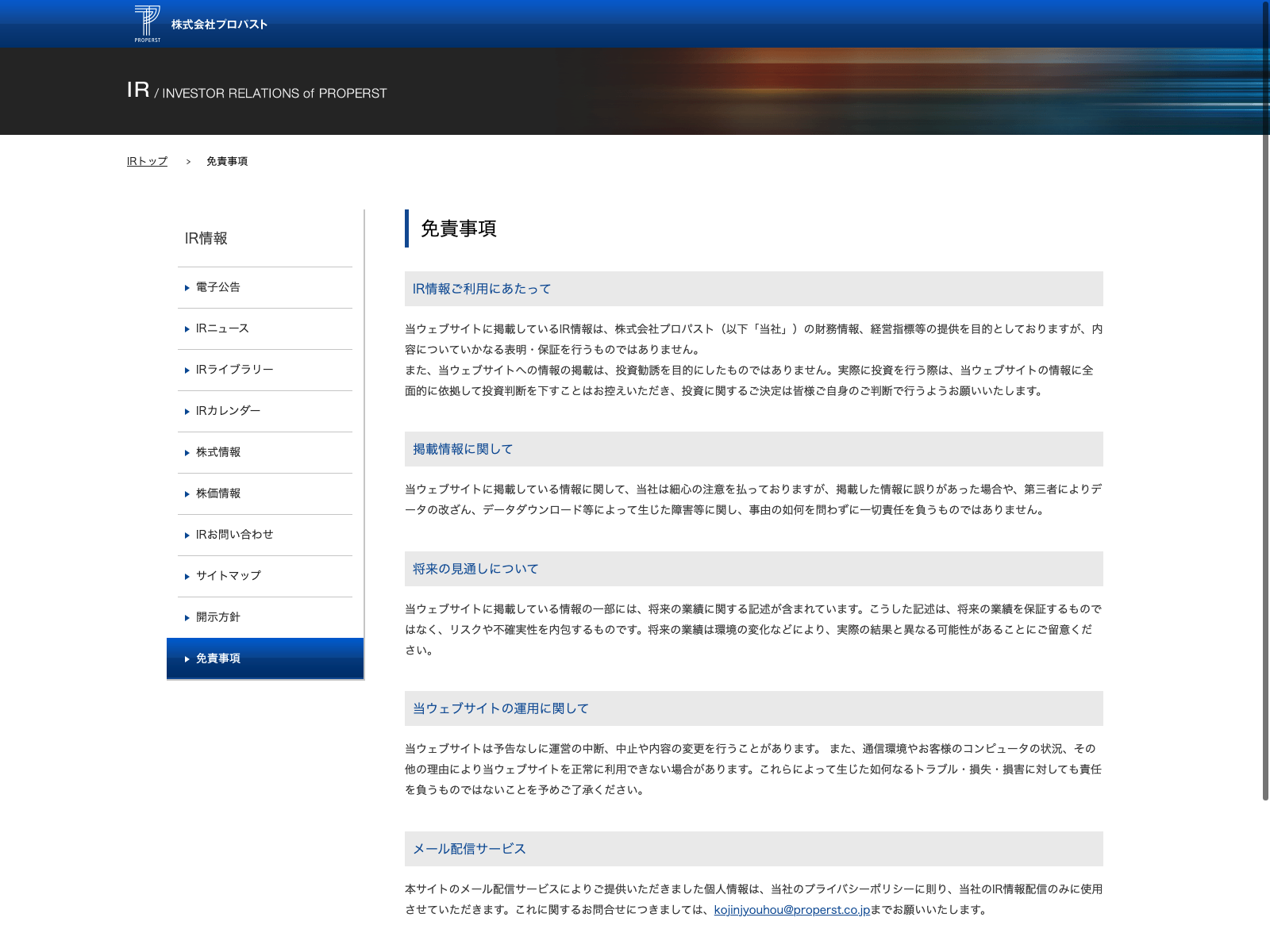
Task: Open the IRトップ breadcrumb link
Action: tap(147, 161)
